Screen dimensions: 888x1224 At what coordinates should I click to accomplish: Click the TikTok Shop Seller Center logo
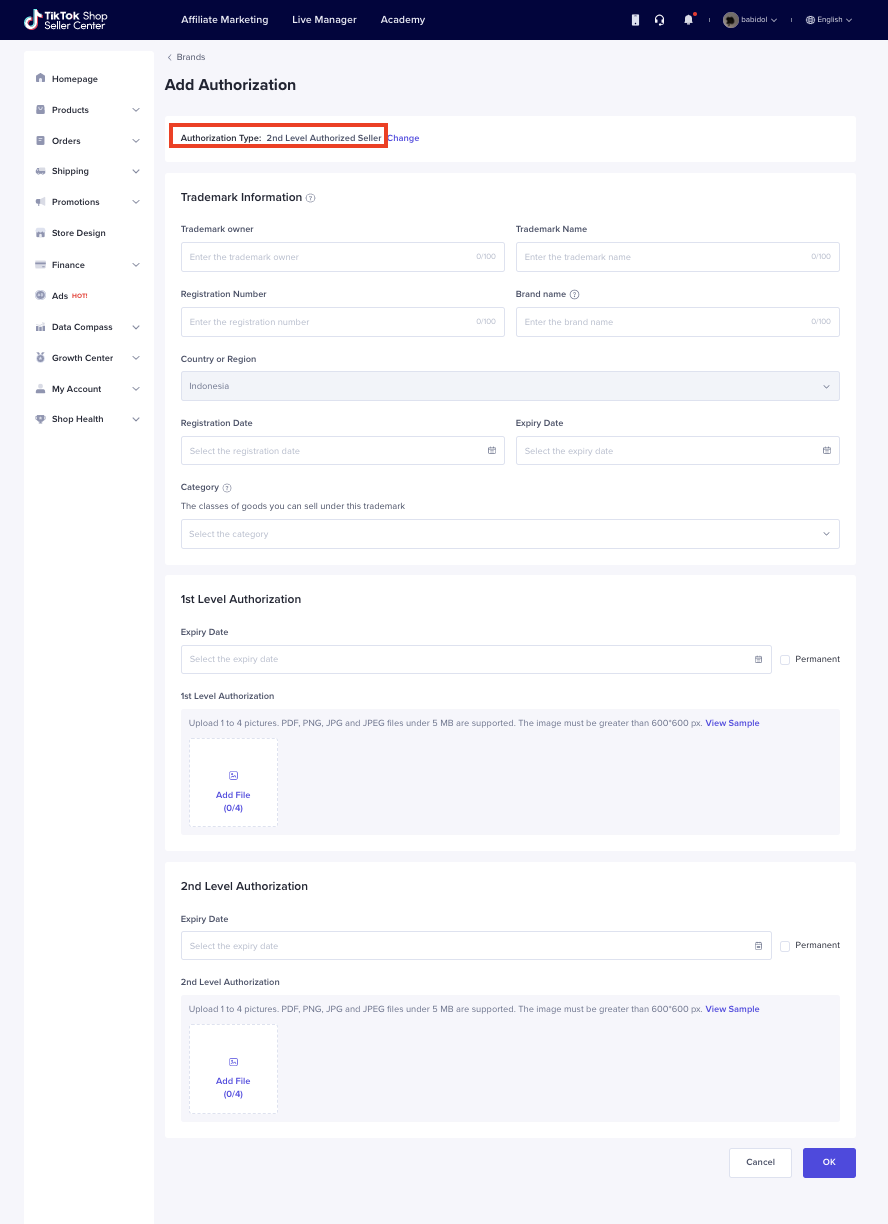[66, 20]
